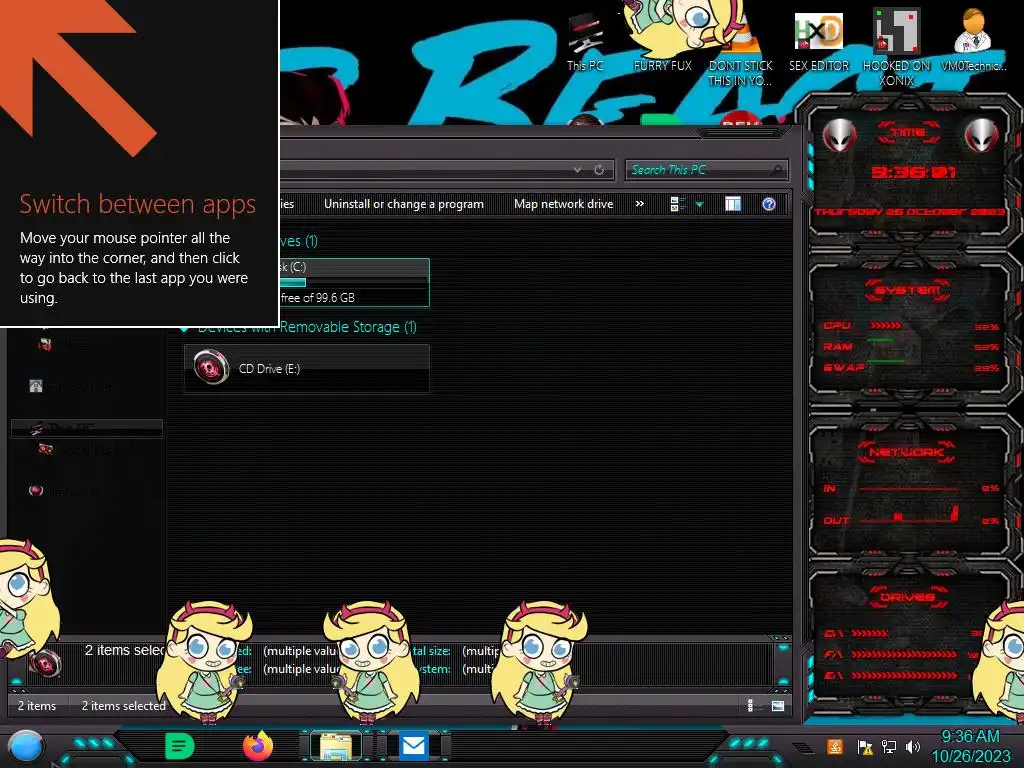1024x768 pixels.
Task: Expand the address bar history chevron
Action: [x=577, y=170]
